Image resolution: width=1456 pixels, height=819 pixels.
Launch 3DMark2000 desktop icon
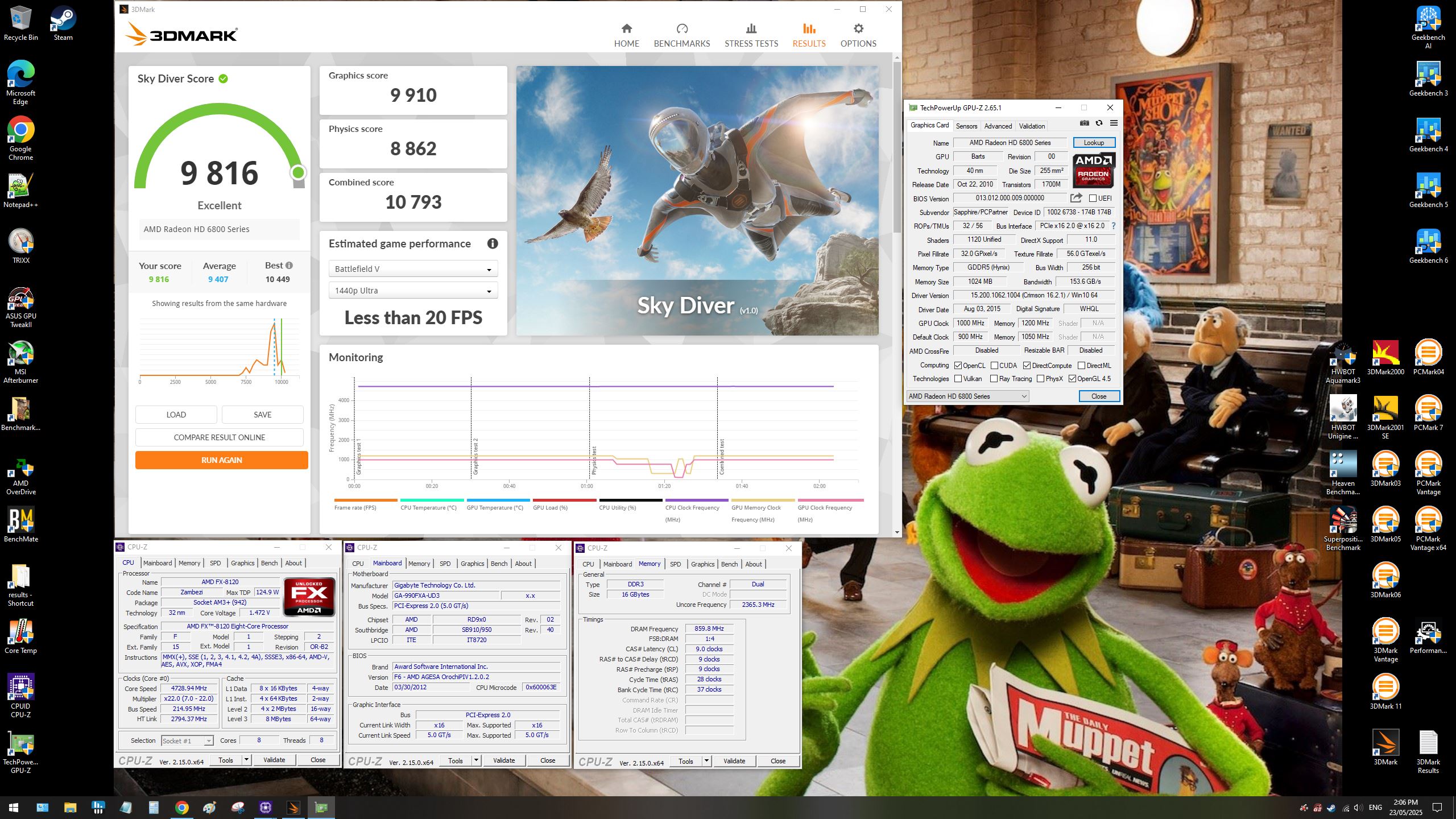click(1385, 358)
